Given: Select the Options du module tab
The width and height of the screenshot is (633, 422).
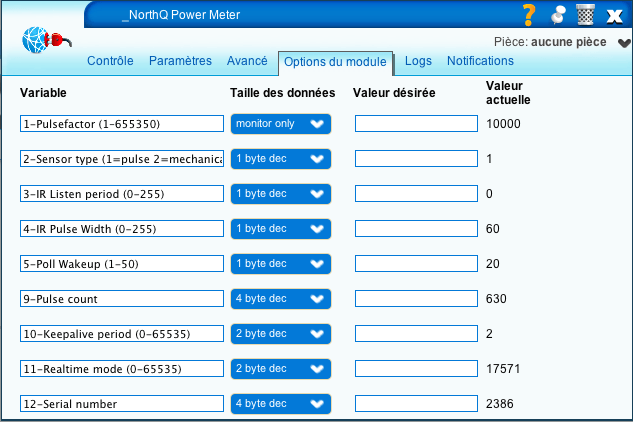Looking at the screenshot, I should click(335, 62).
